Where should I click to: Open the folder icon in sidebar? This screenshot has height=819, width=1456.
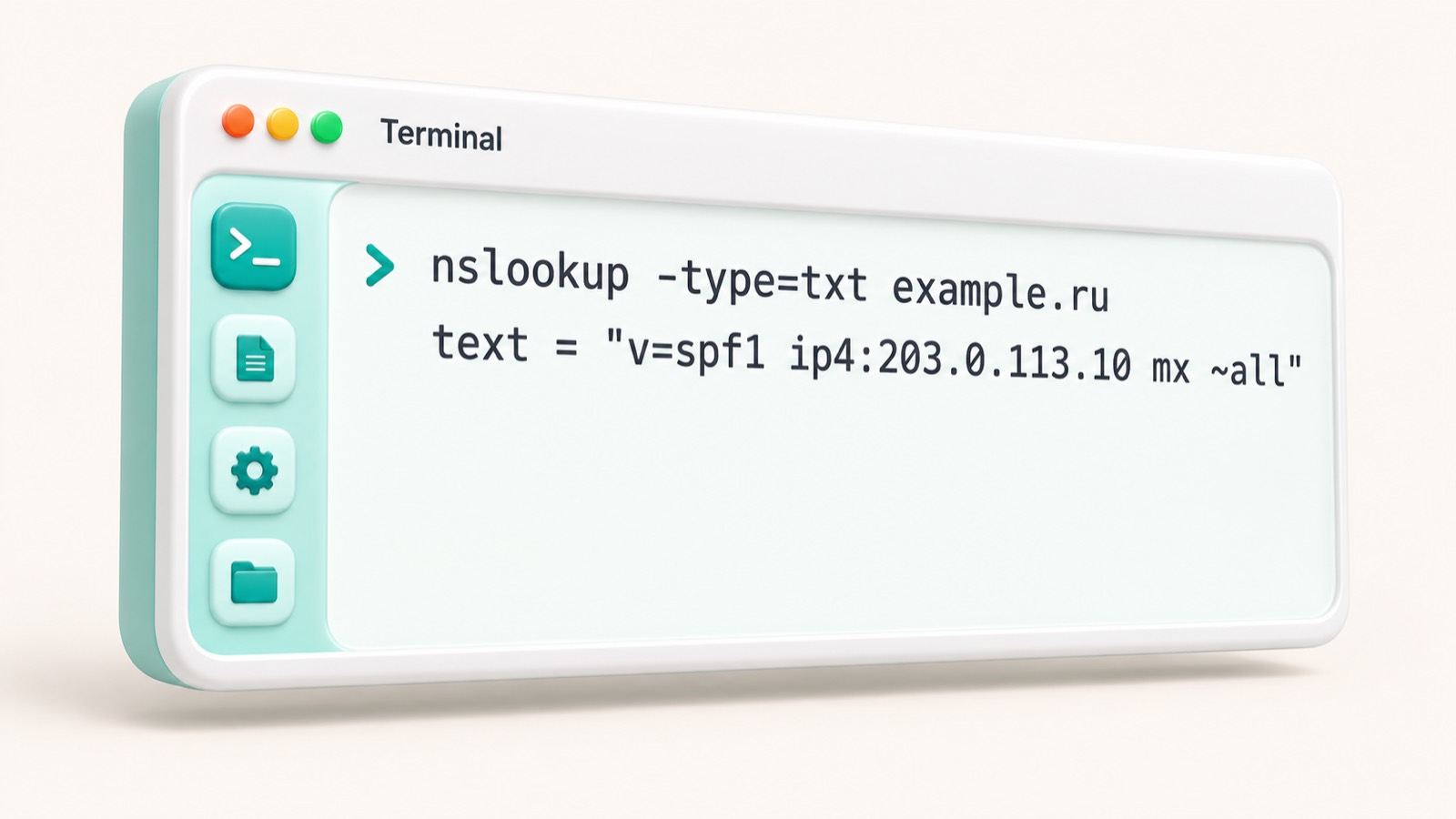click(x=254, y=582)
